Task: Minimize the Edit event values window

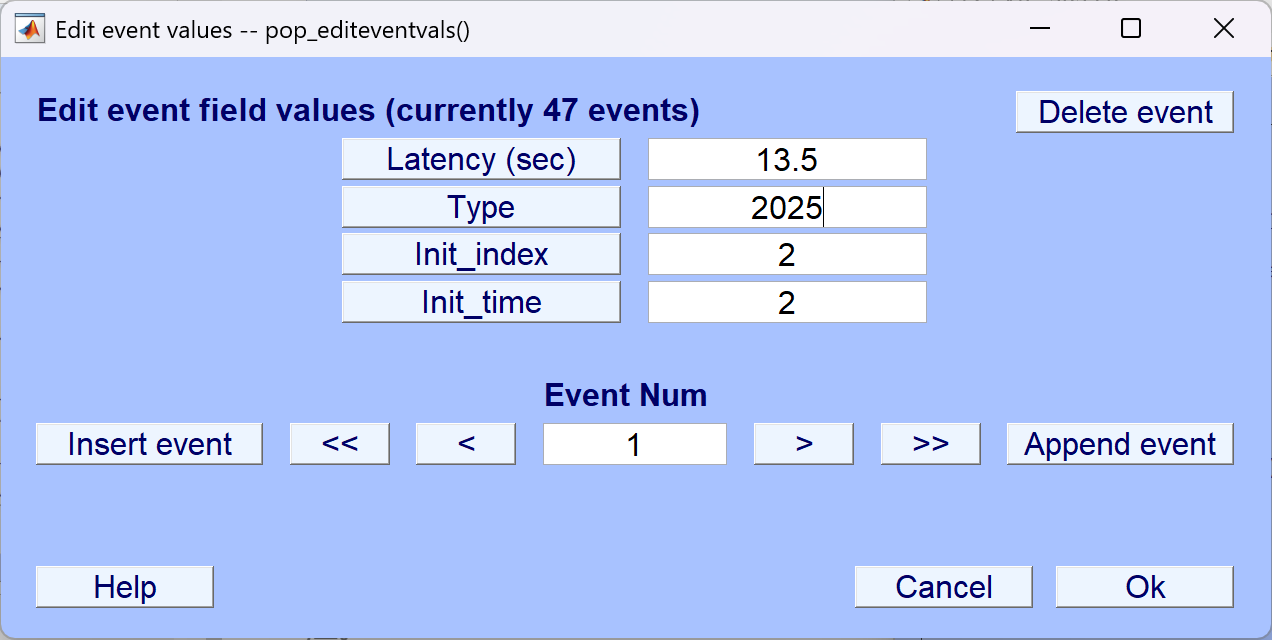Action: (1039, 29)
